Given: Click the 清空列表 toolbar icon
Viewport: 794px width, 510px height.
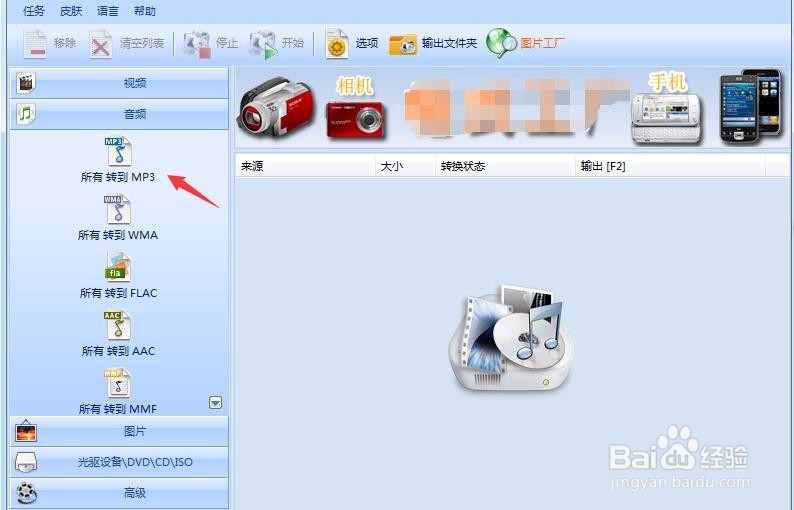Looking at the screenshot, I should [101, 44].
